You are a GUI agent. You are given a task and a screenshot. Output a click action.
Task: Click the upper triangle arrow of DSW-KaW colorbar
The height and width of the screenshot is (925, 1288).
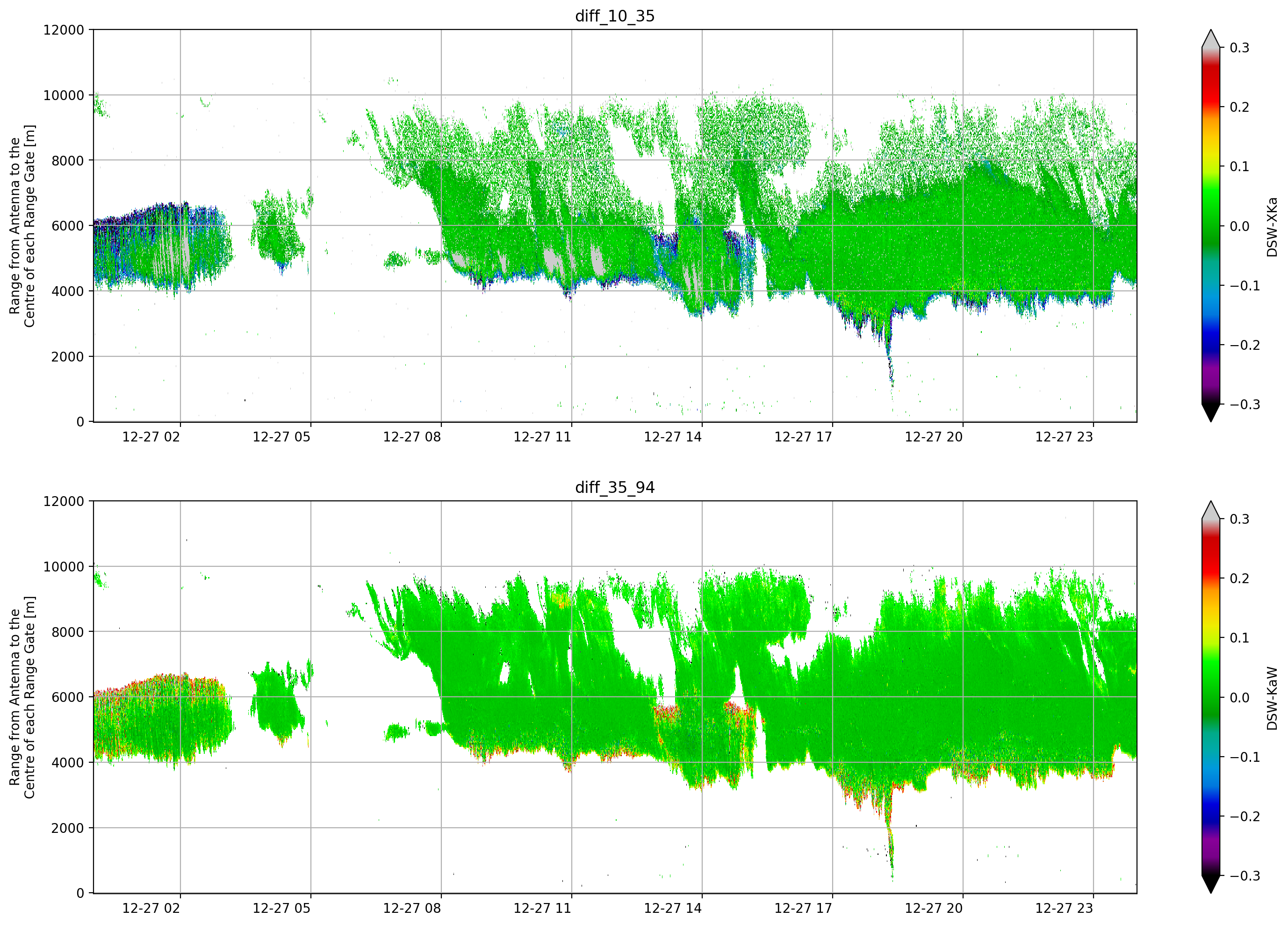(1211, 510)
